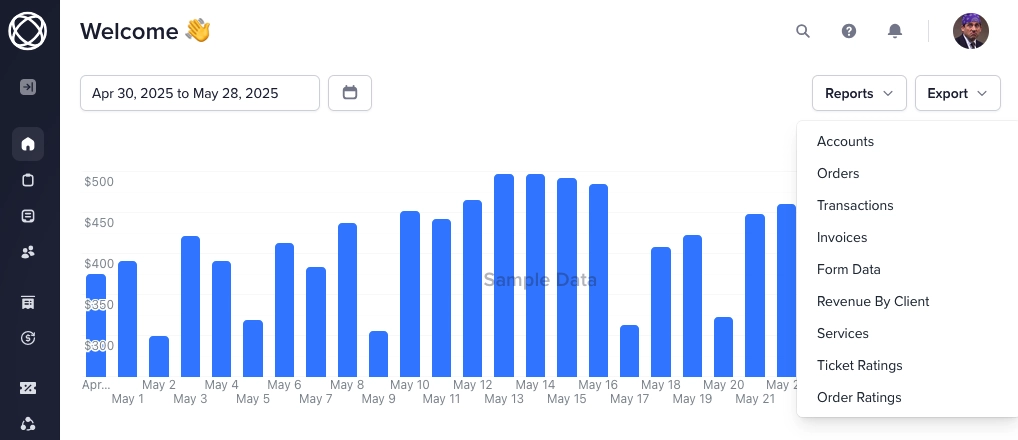Open the dollar subscriptions sidebar icon

pos(28,338)
